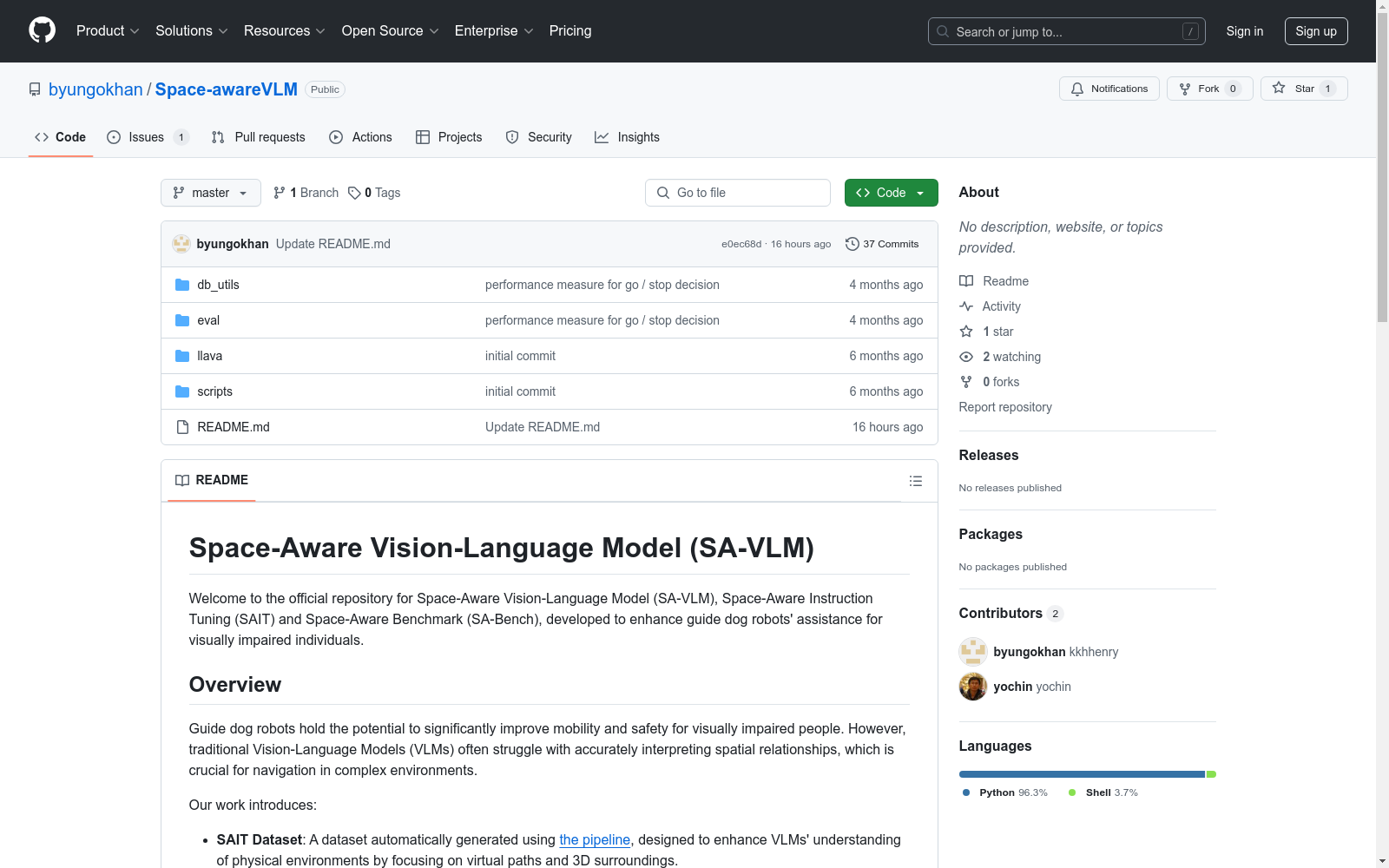1389x868 pixels.
Task: Click the Fork button
Action: point(1210,89)
